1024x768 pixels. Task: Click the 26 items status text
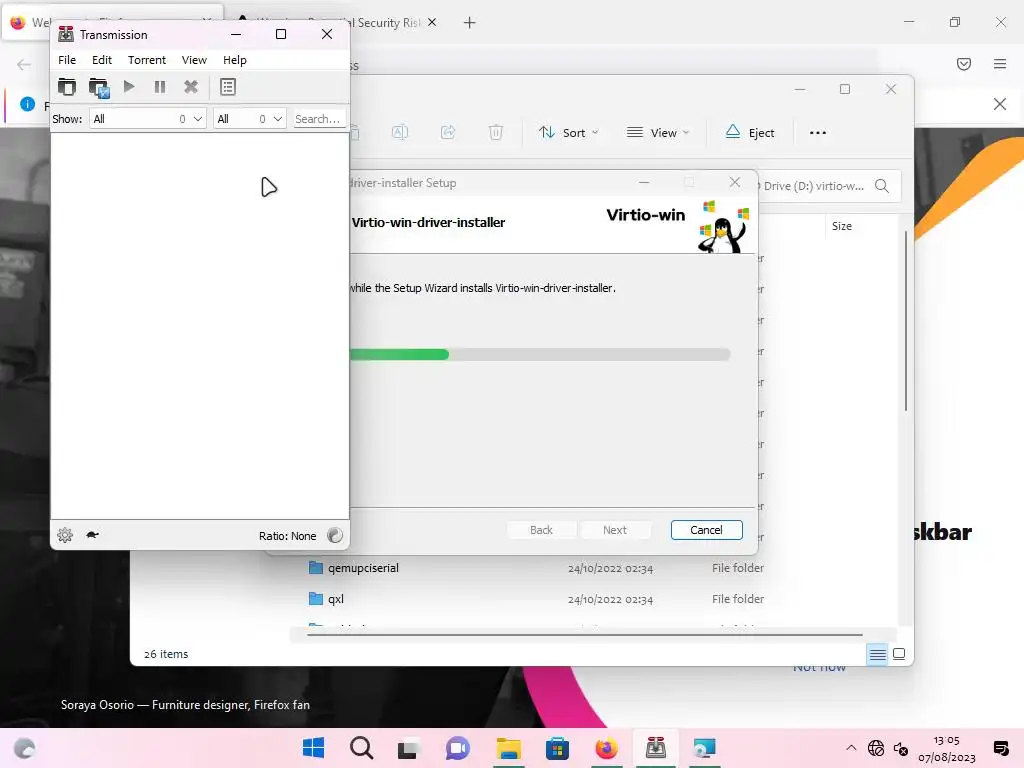click(x=166, y=654)
